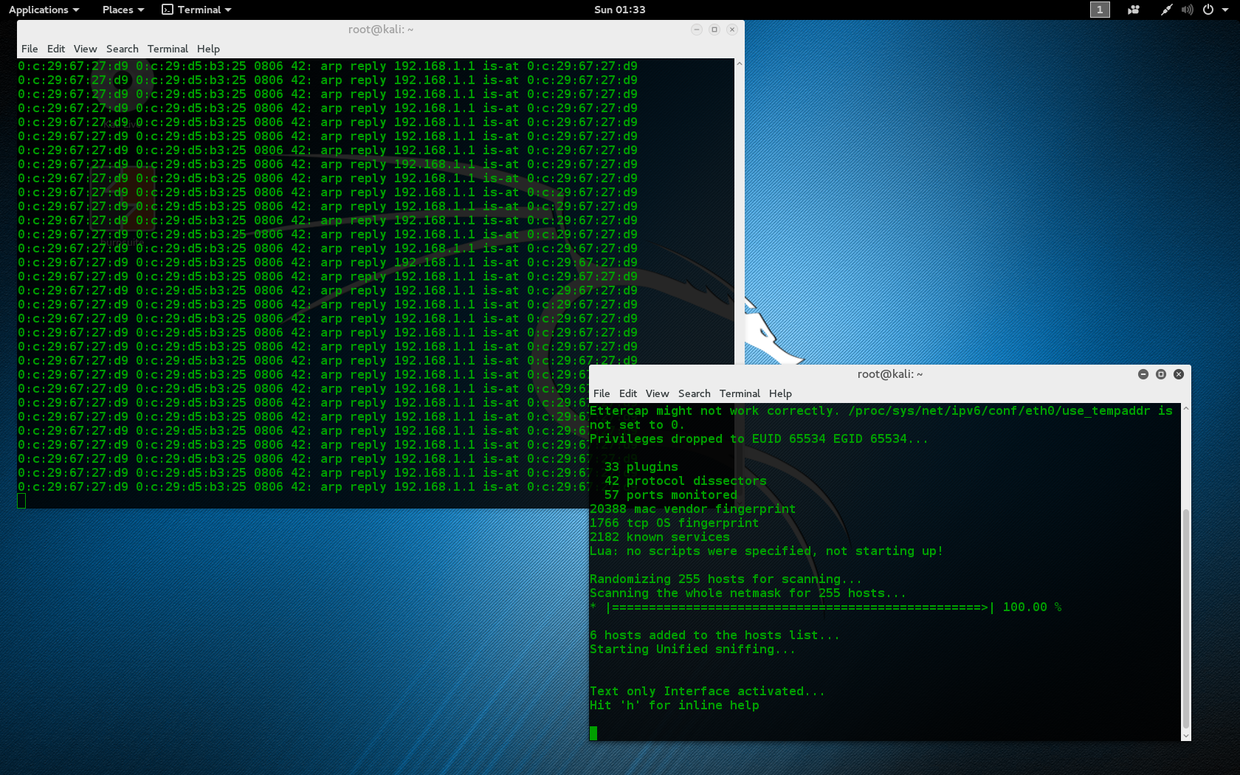The width and height of the screenshot is (1240, 775).
Task: Click the volume speaker icon
Action: [1187, 10]
